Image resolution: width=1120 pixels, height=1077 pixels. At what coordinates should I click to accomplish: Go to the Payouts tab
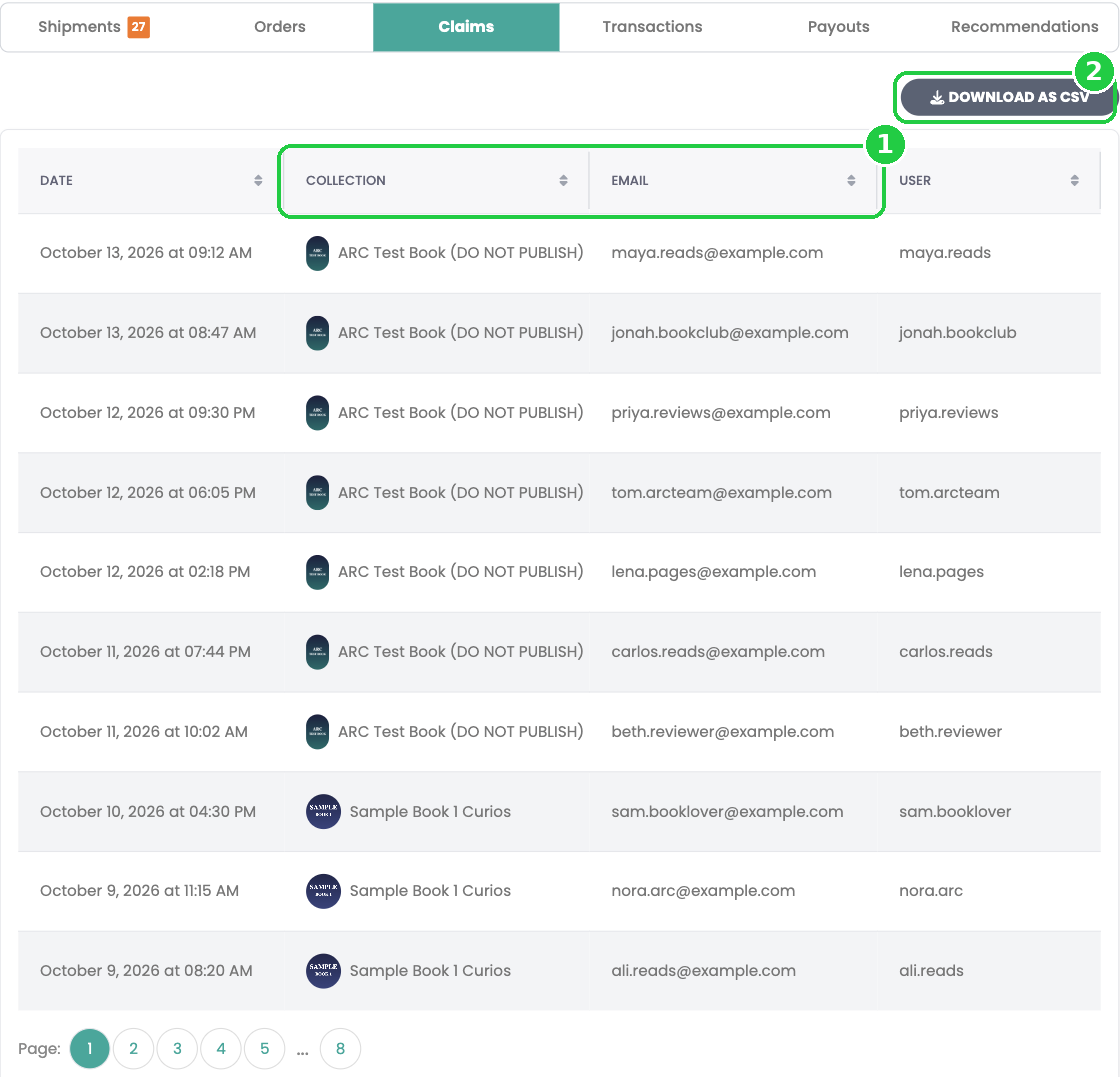[839, 27]
